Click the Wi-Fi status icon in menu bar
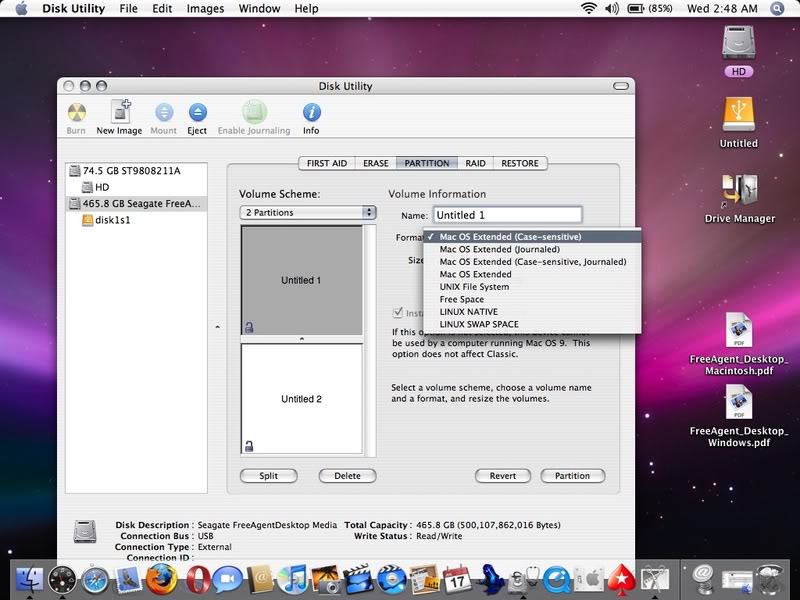This screenshot has width=800, height=600. pyautogui.click(x=589, y=8)
